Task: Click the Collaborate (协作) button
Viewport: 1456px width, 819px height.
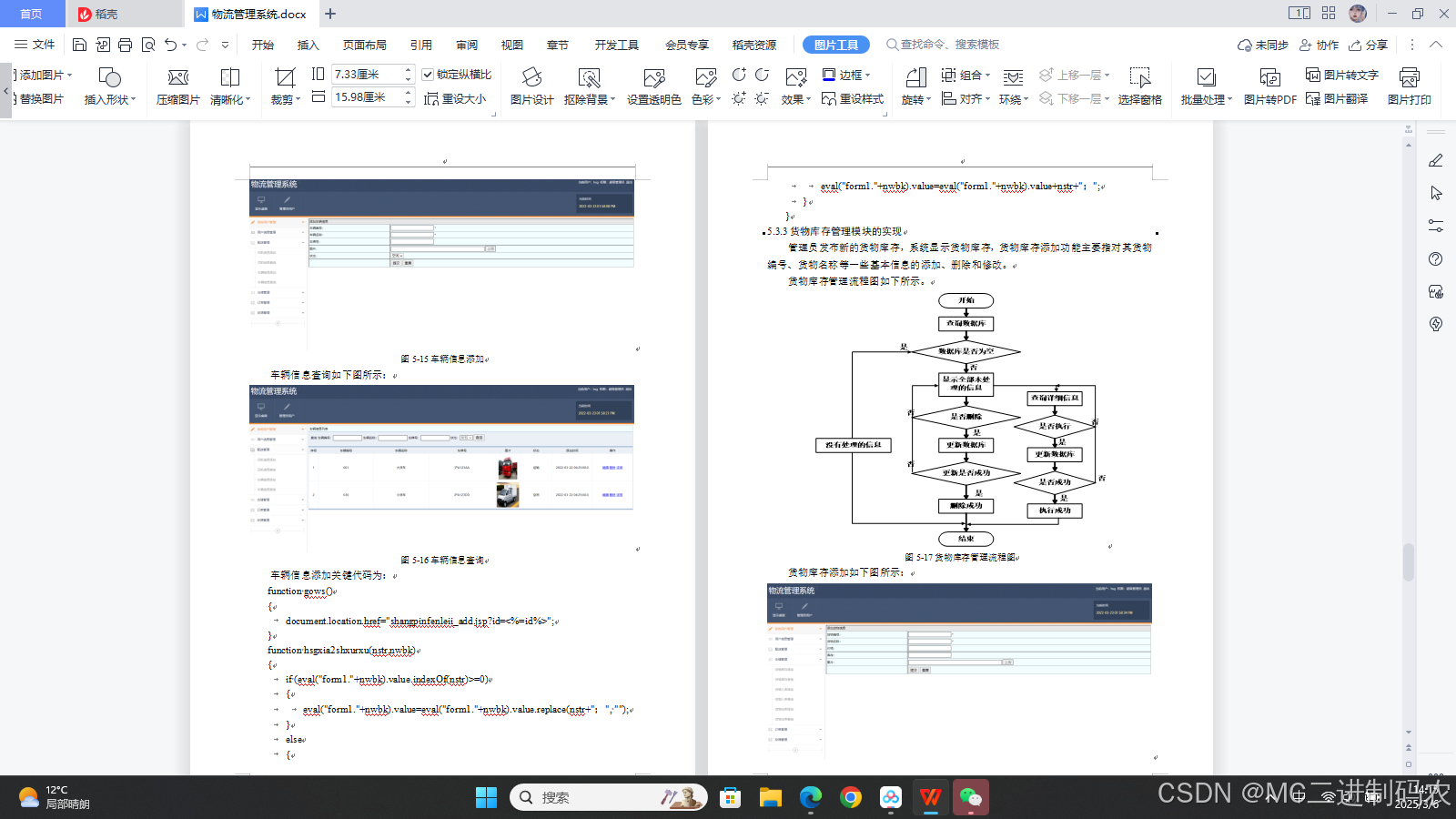Action: 1319,45
